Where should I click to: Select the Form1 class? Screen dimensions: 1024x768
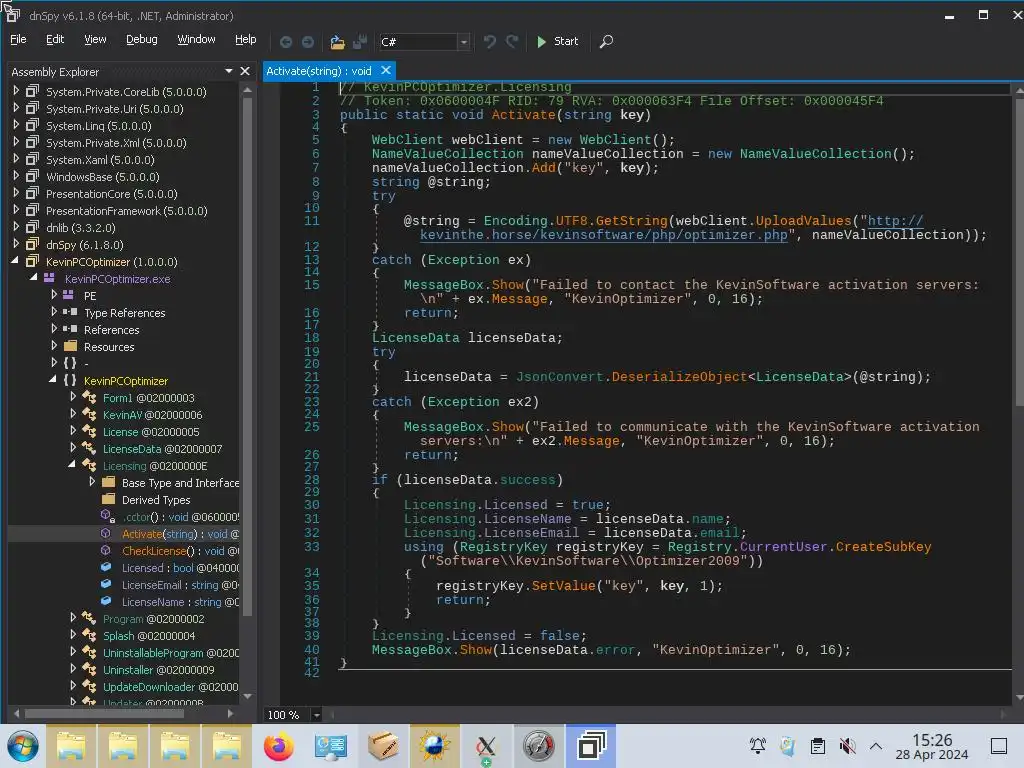tap(148, 398)
